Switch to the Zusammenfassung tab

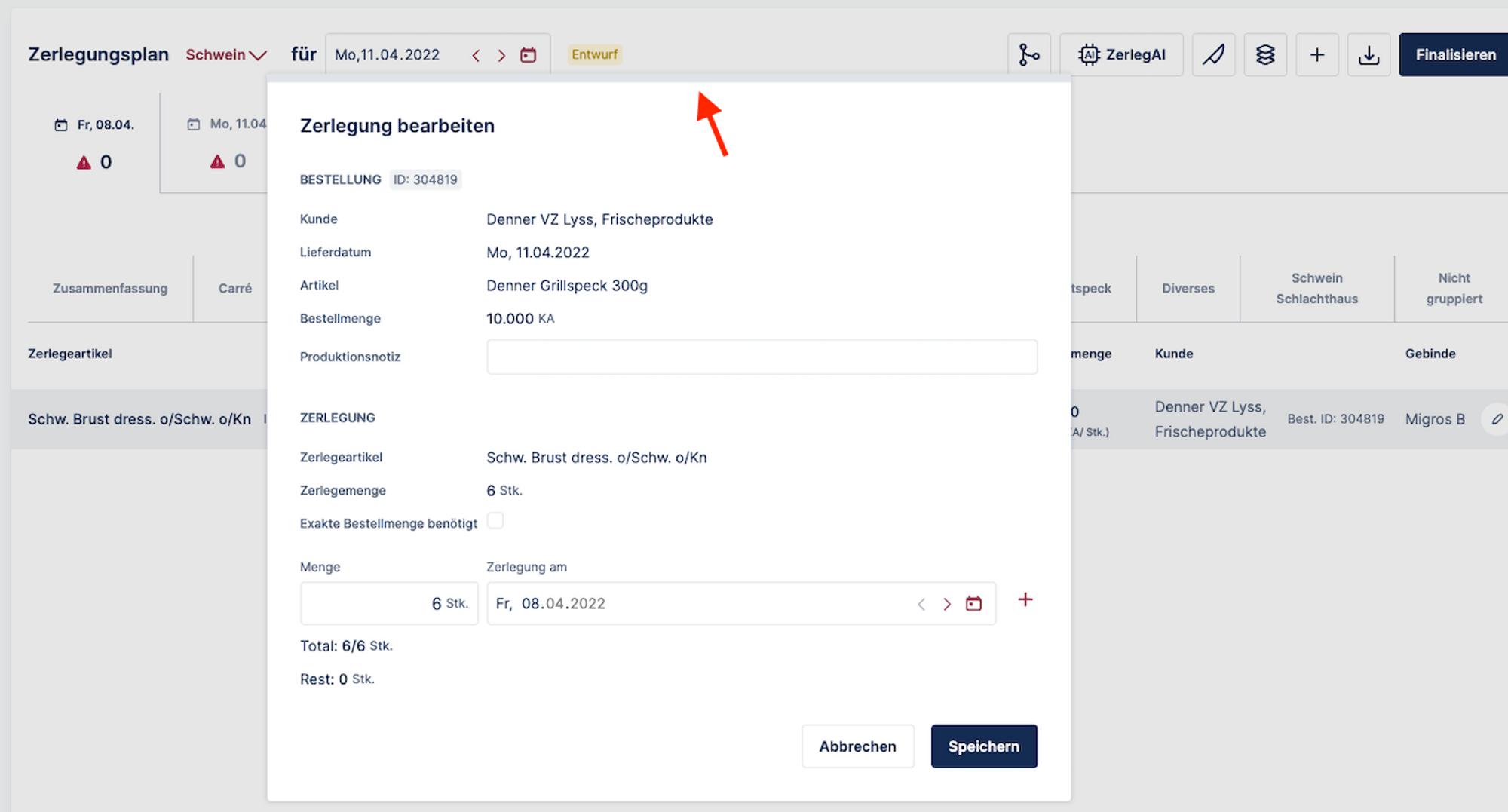[110, 289]
